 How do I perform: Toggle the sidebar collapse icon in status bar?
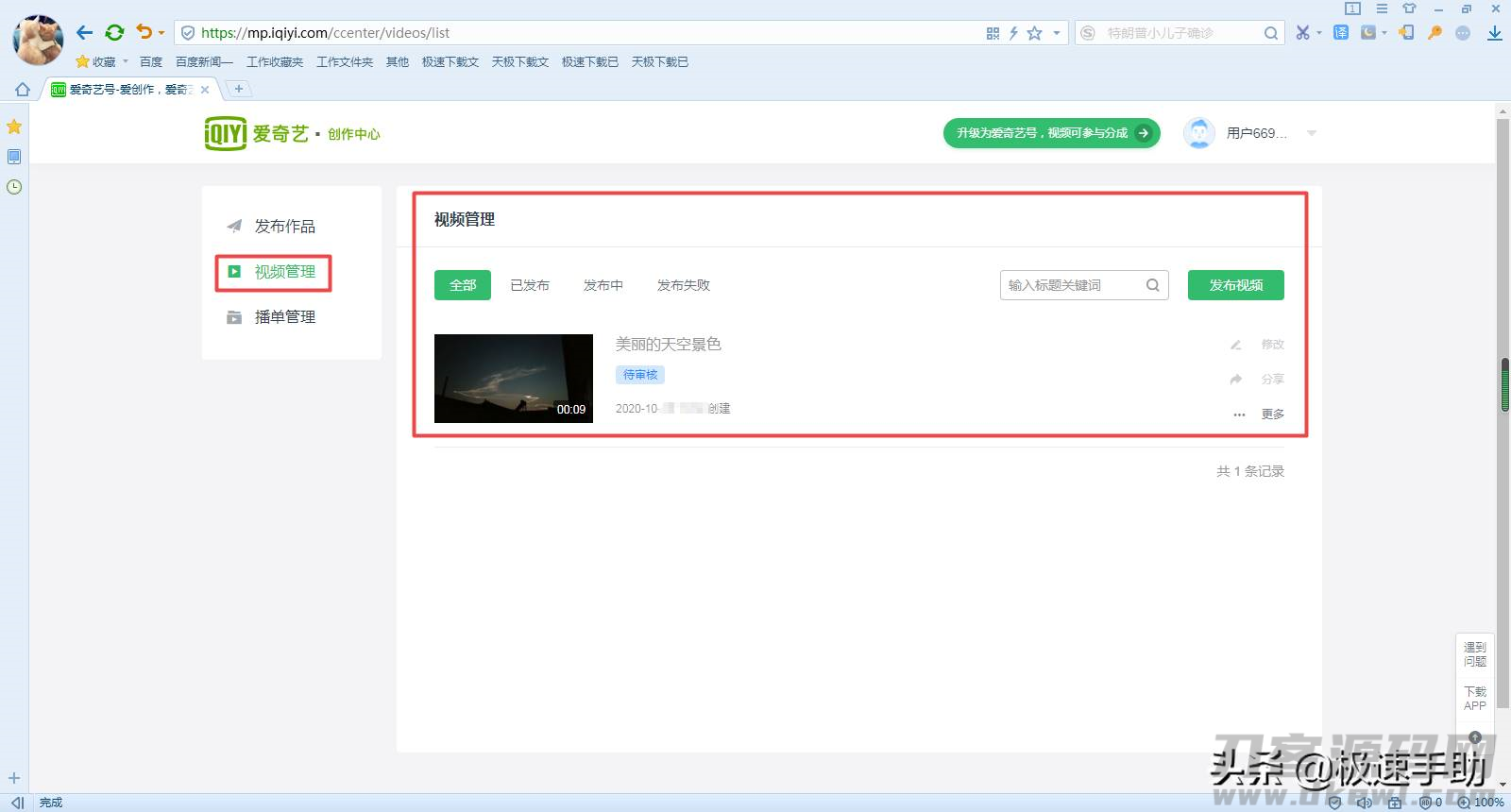pyautogui.click(x=17, y=803)
